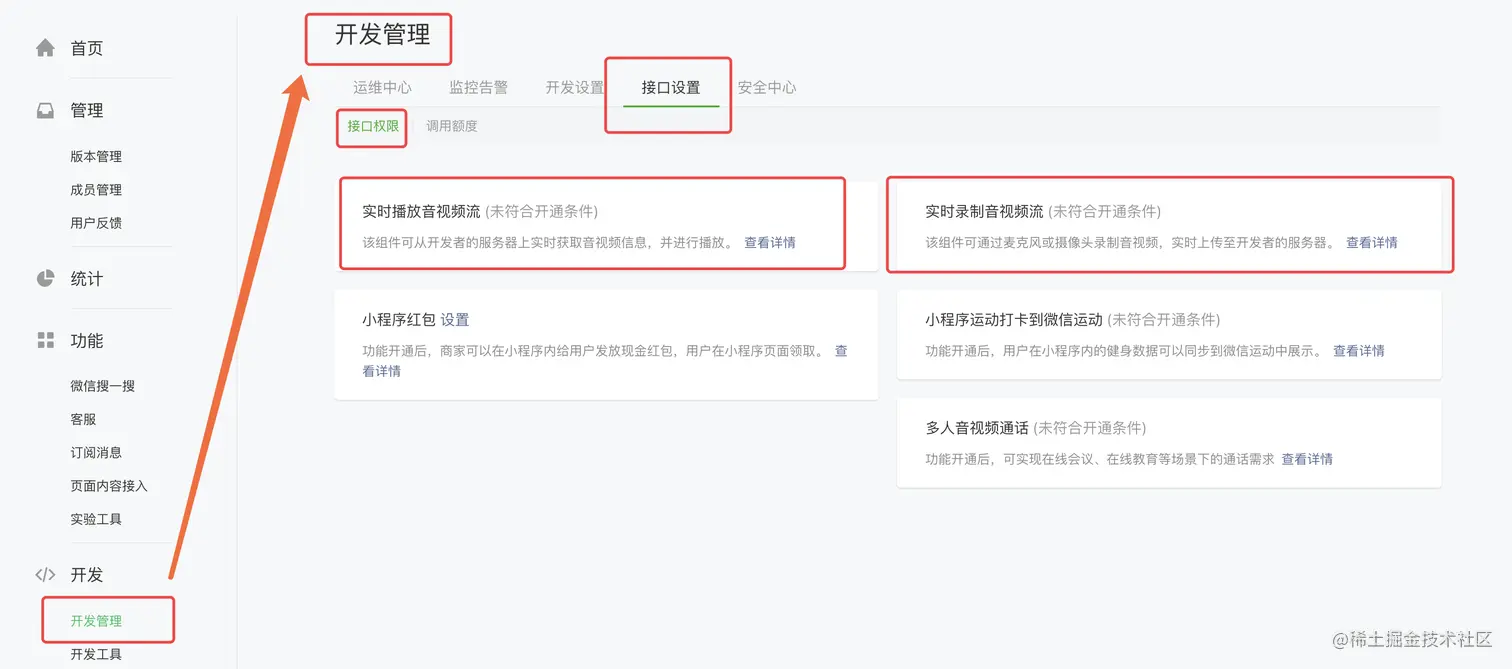Click 查看详情 for 实时播放音视频流
Screen dimensions: 1512x669
770,242
